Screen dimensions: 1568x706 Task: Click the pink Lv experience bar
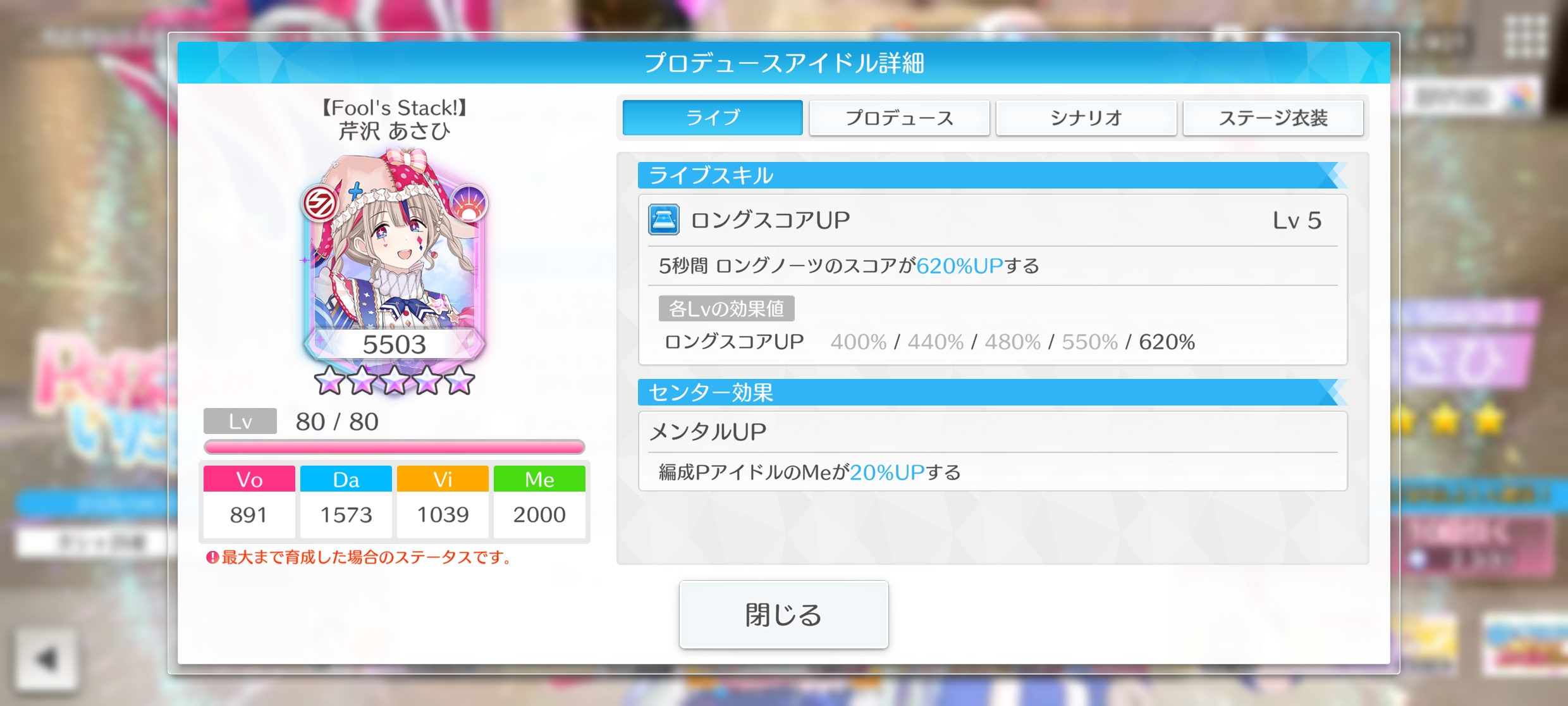[395, 447]
